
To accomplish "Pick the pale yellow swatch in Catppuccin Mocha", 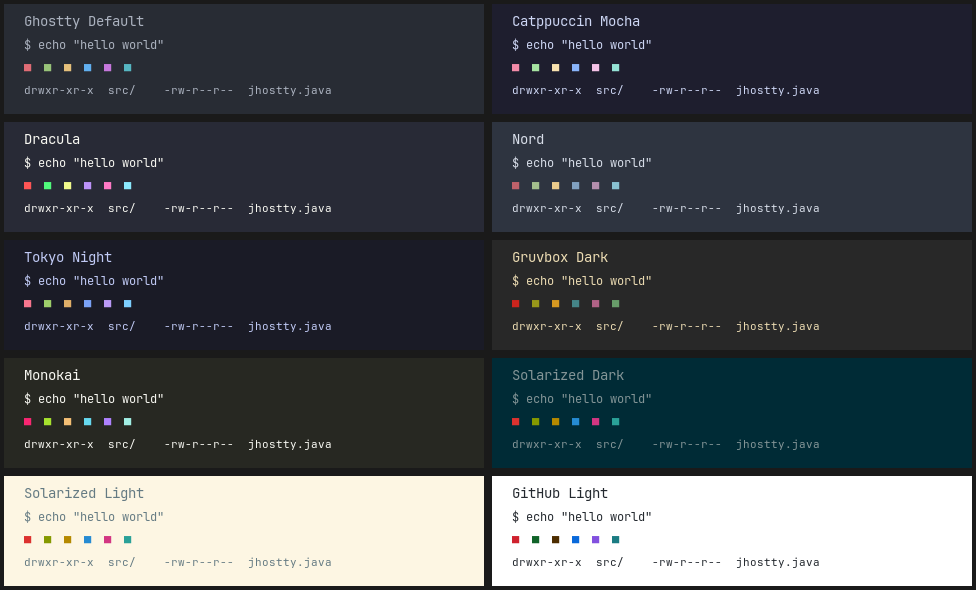I will (555, 68).
